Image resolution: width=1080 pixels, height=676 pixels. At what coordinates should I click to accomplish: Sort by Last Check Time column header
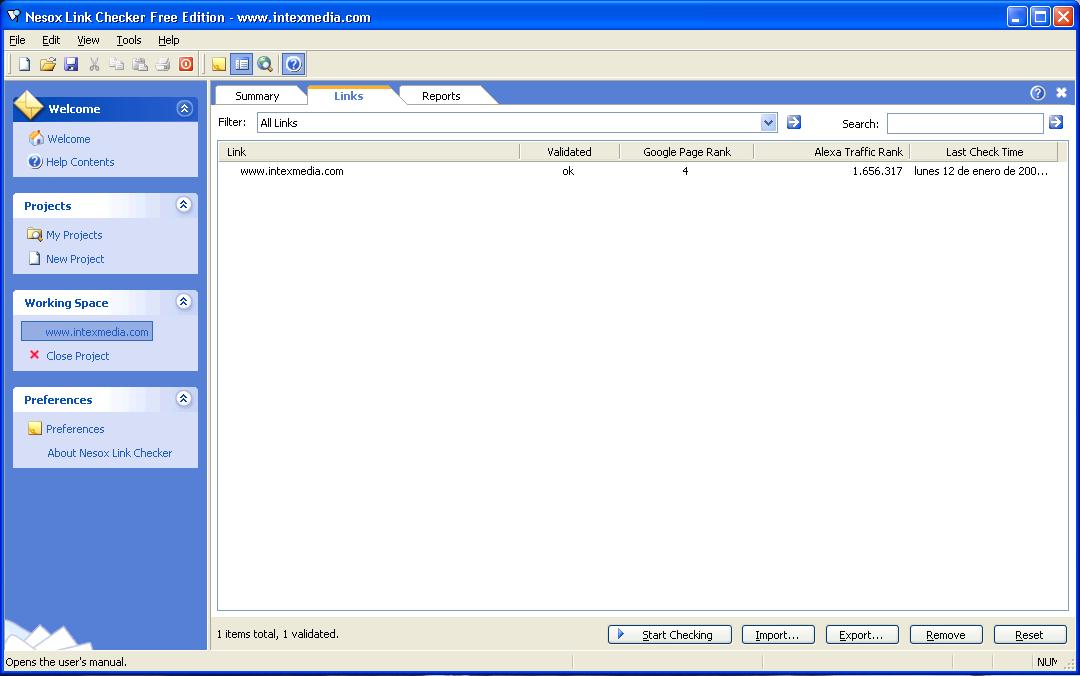pos(984,152)
